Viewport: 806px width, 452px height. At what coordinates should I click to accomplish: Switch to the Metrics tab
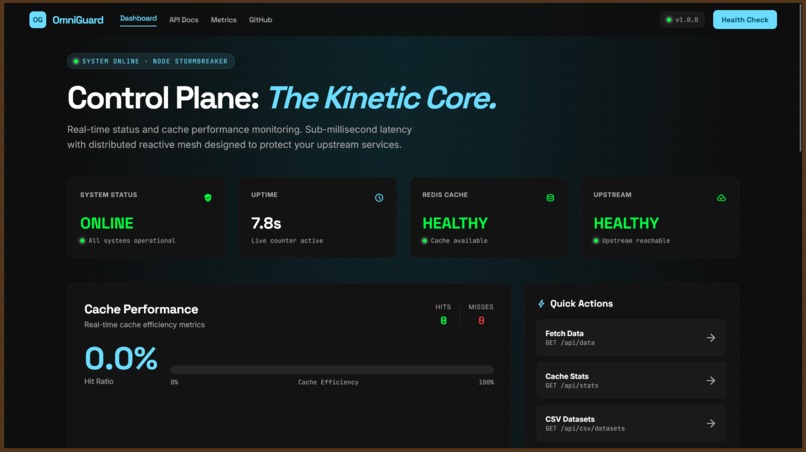tap(224, 20)
